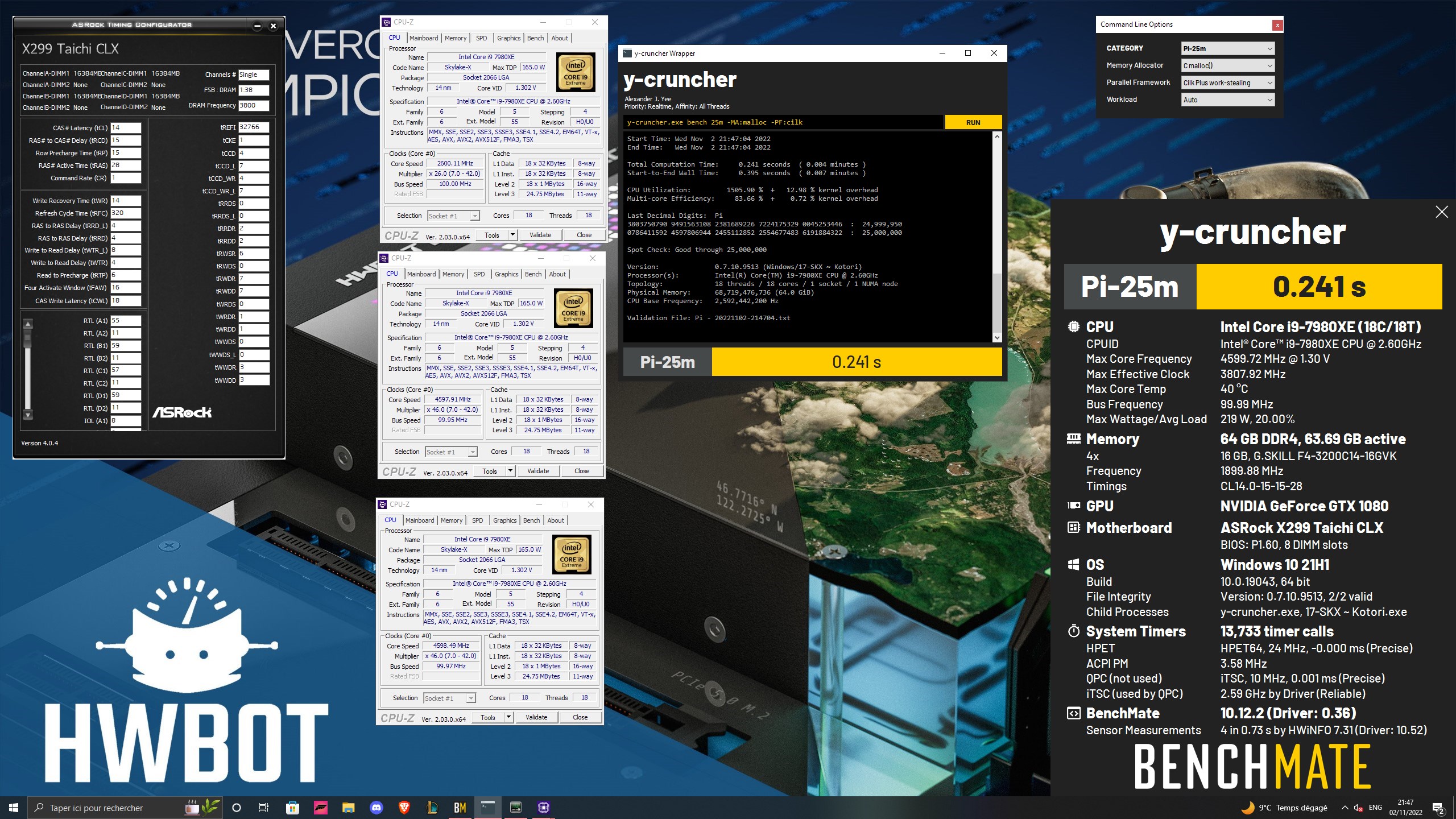
Task: Launch Microsoft Store from taskbar
Action: (292, 808)
